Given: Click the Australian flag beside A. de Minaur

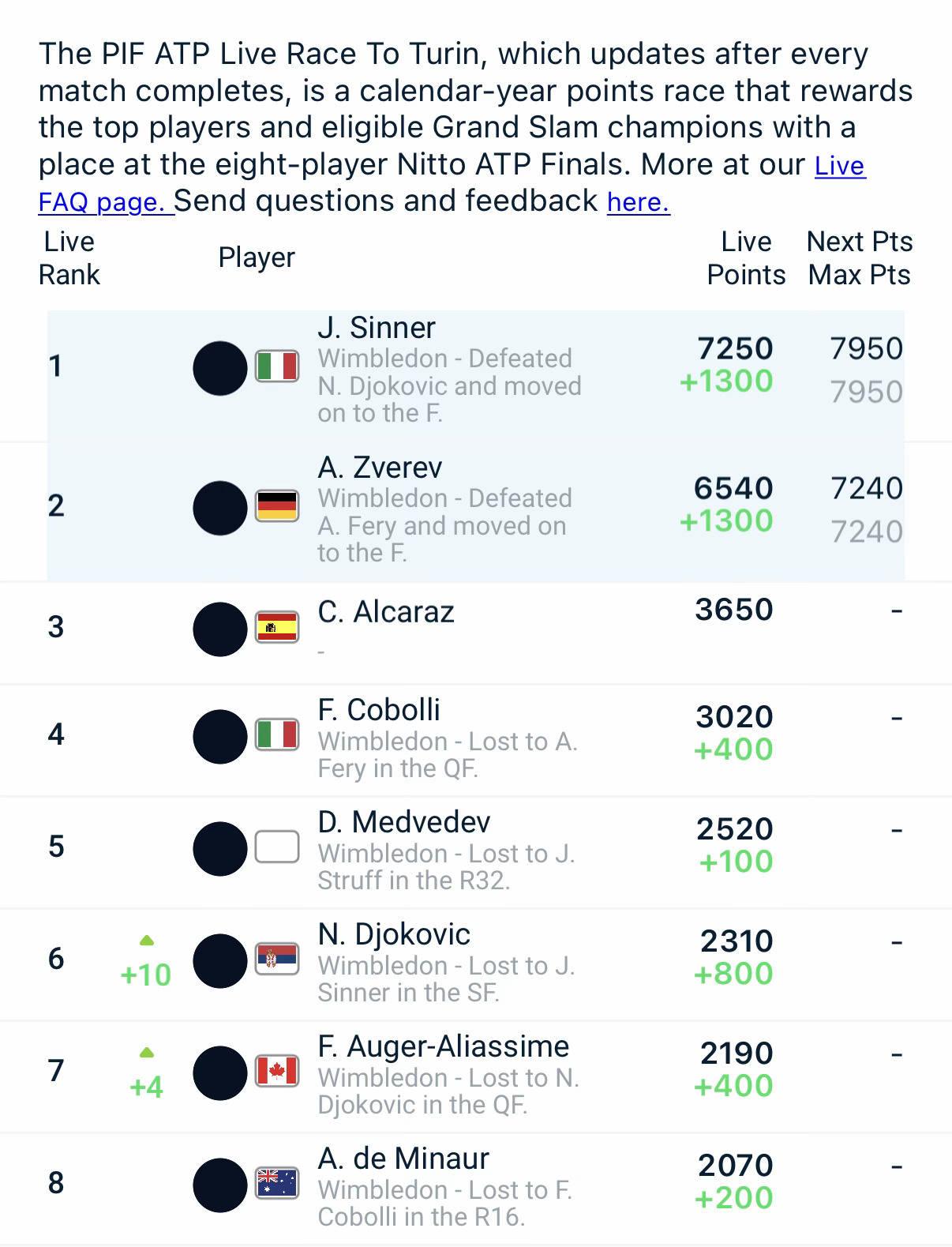Looking at the screenshot, I should tap(277, 1184).
